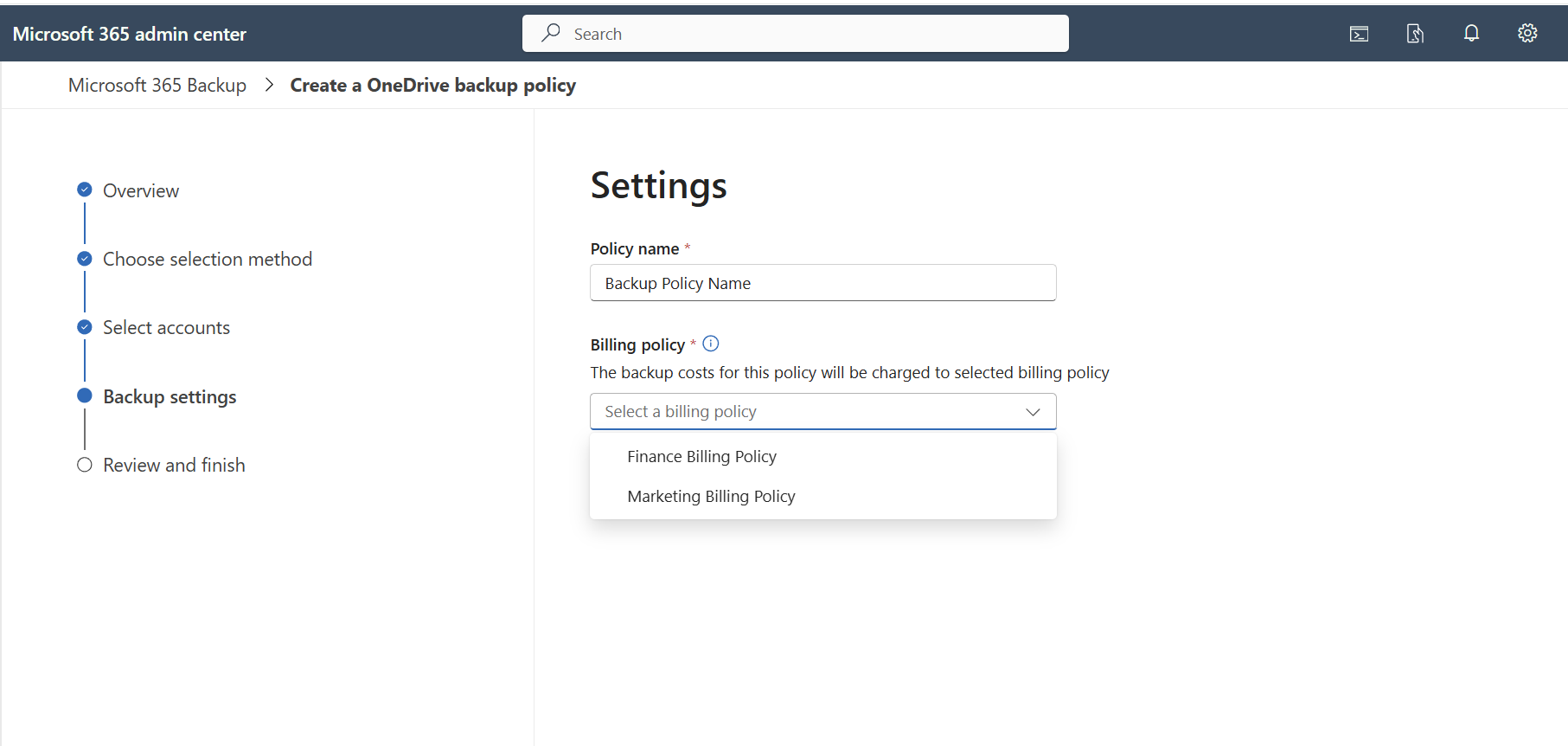This screenshot has width=1568, height=746.
Task: Open the settings gear in header
Action: [x=1527, y=34]
